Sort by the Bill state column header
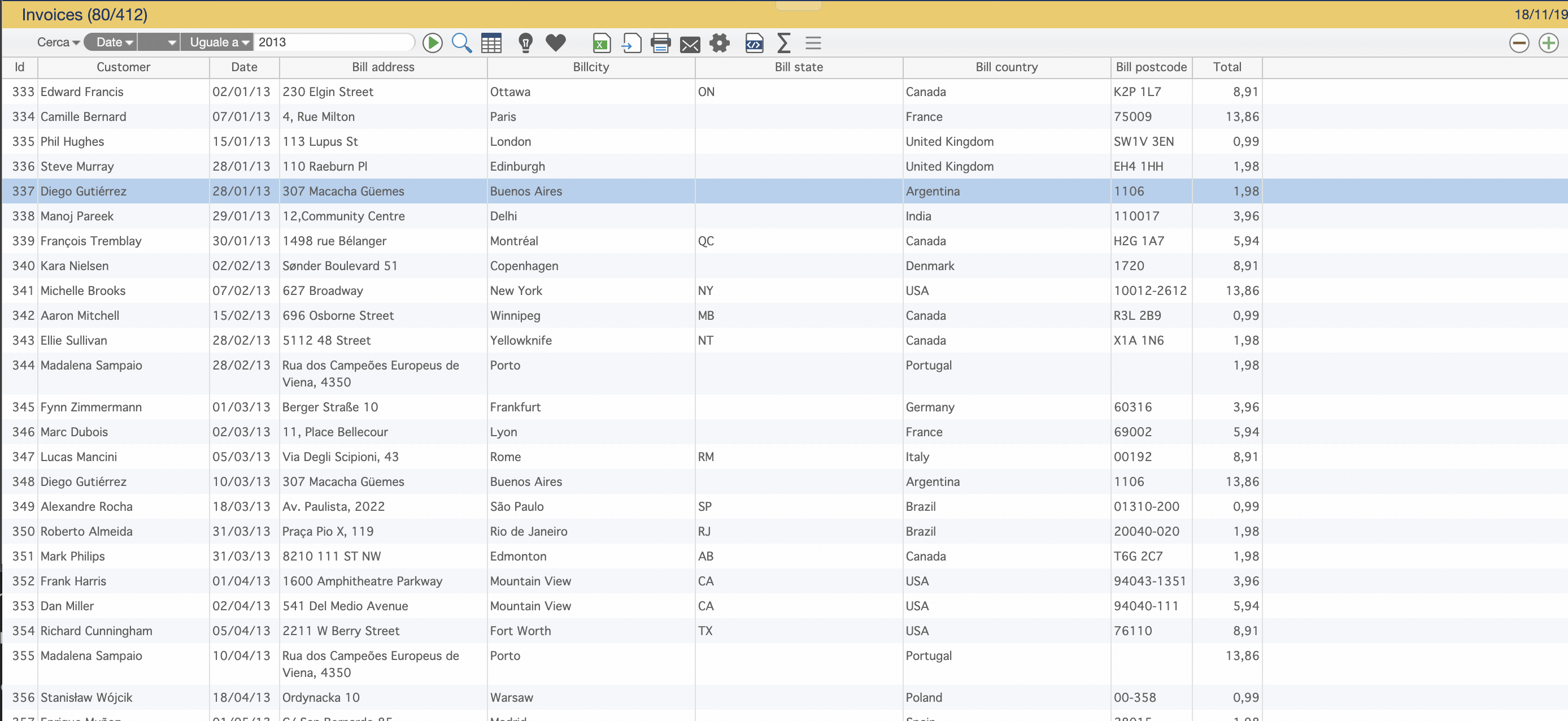Image resolution: width=1568 pixels, height=721 pixels. pos(799,67)
